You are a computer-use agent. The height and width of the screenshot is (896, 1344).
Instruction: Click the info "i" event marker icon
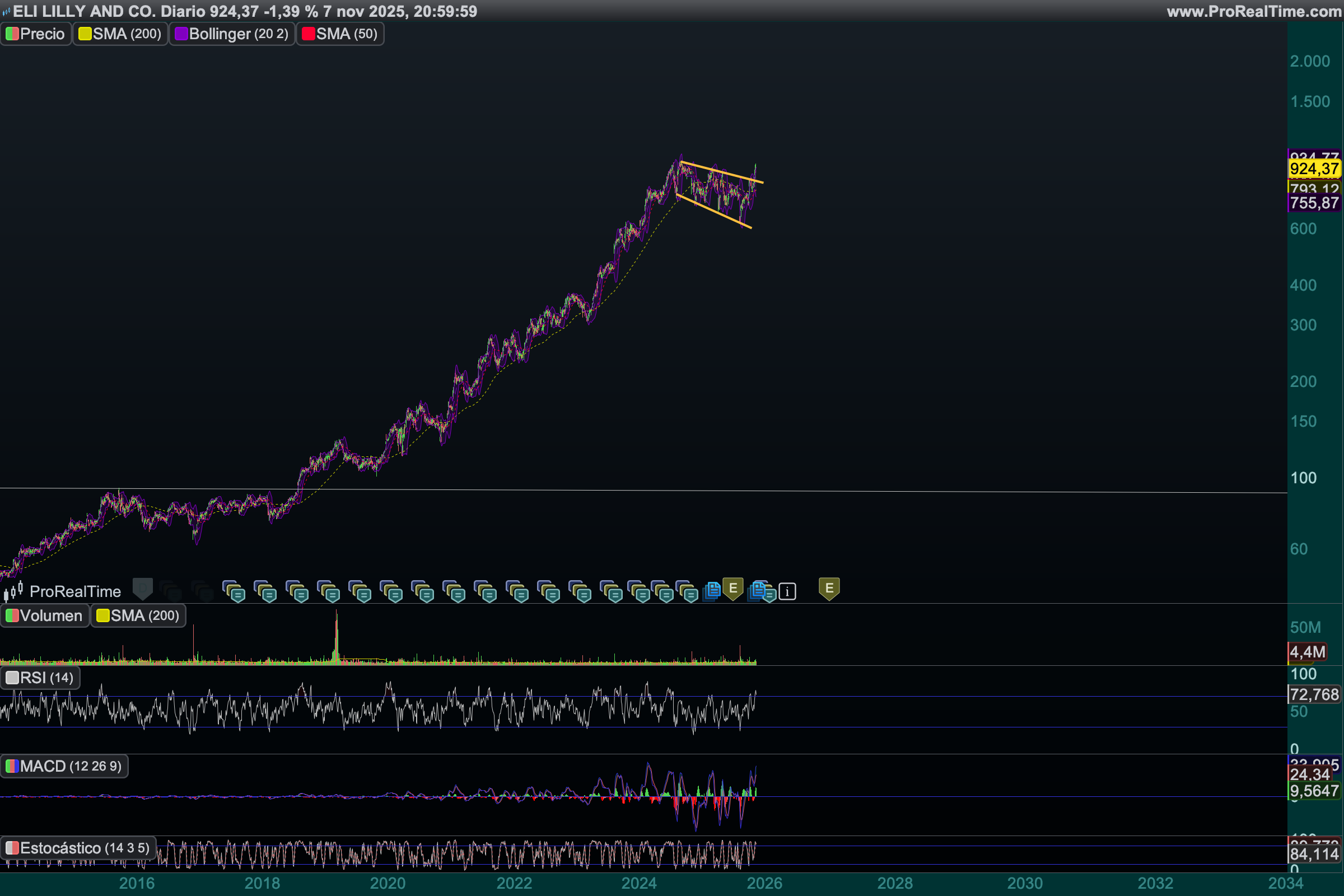787,591
